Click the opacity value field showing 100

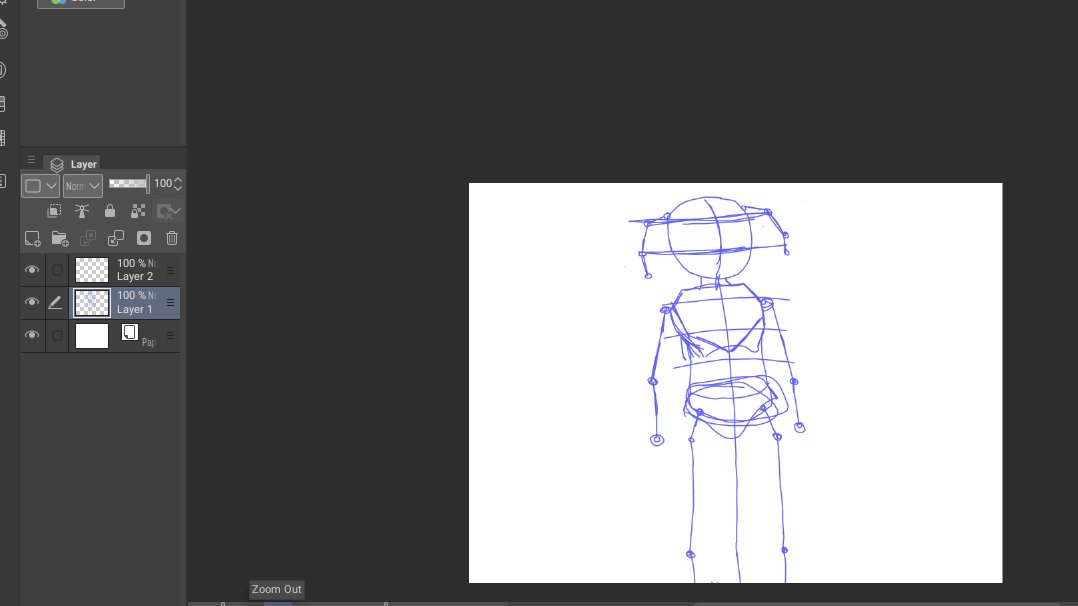tap(162, 184)
